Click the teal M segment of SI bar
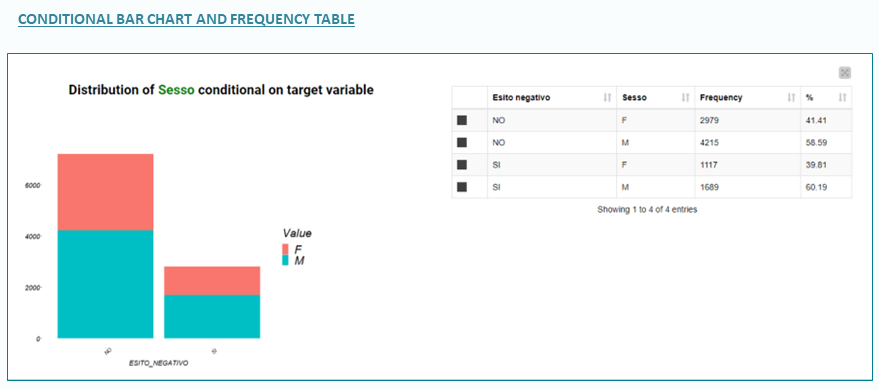Screen dimensions: 879x389 (x=212, y=317)
